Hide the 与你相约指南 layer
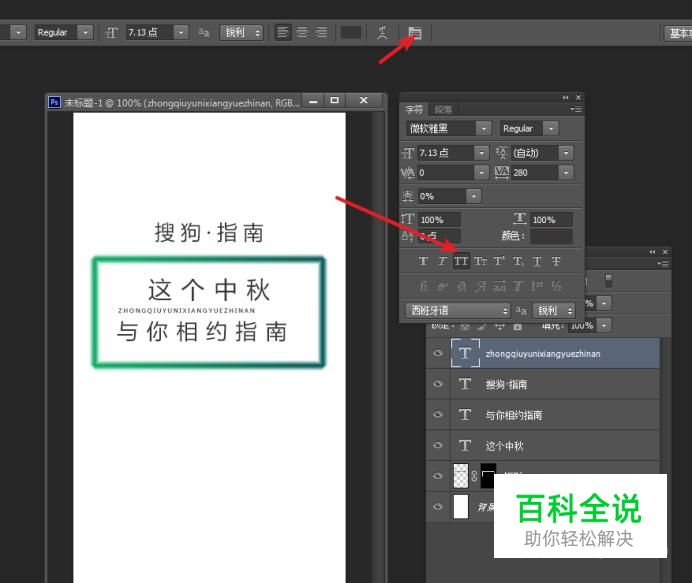The image size is (692, 583). (x=438, y=414)
